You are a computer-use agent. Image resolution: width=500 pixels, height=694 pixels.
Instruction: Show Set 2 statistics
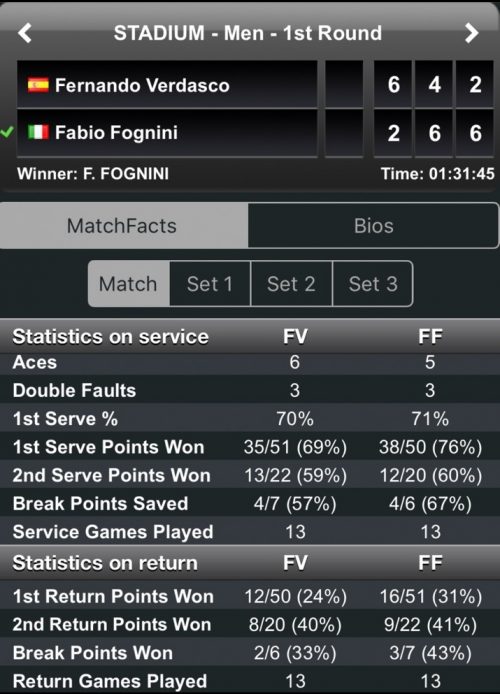[x=291, y=284]
